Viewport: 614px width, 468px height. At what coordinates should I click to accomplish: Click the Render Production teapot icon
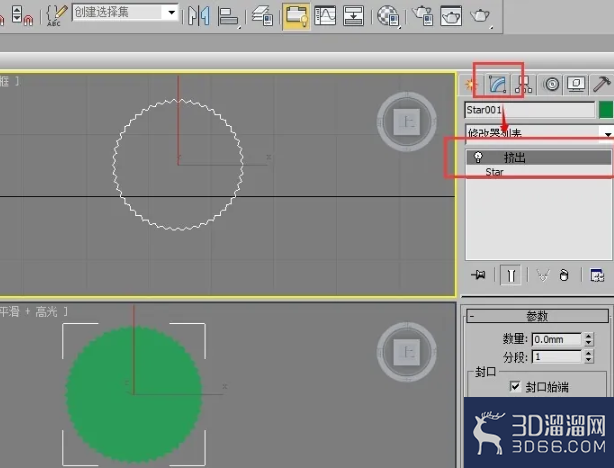point(481,16)
